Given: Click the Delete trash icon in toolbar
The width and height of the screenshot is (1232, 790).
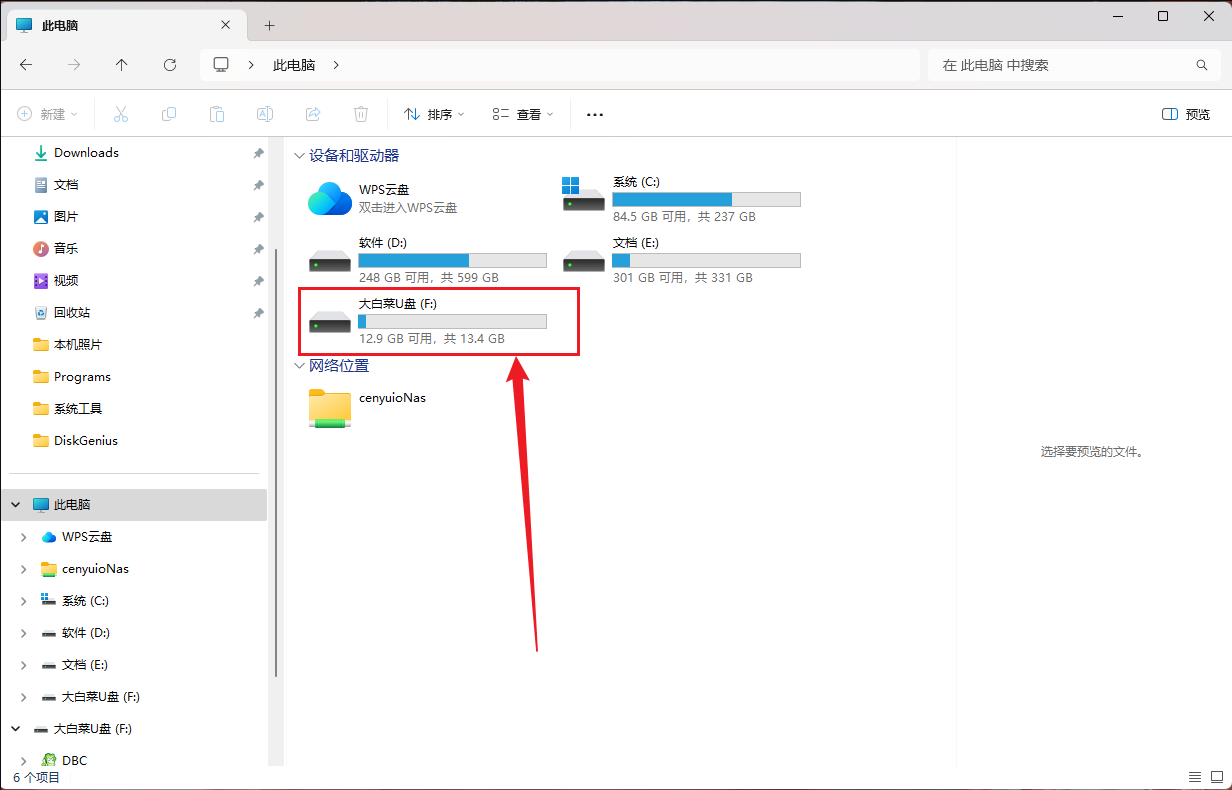Looking at the screenshot, I should click(x=361, y=114).
